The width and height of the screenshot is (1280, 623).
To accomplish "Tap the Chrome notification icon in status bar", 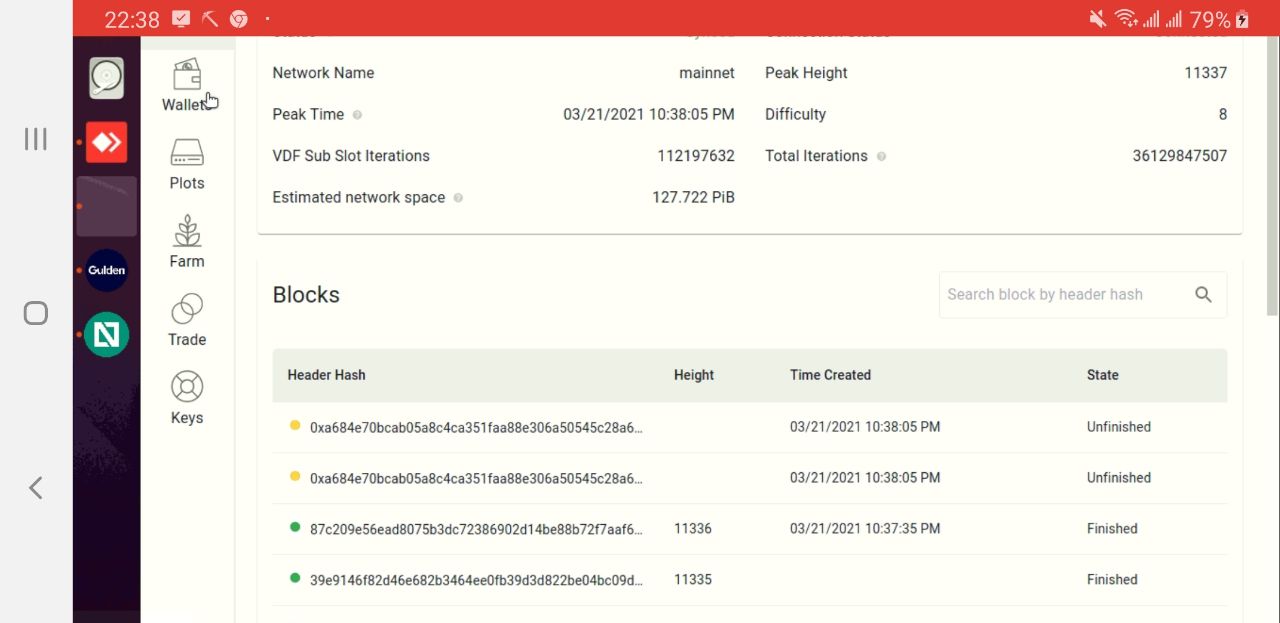I will 238,19.
